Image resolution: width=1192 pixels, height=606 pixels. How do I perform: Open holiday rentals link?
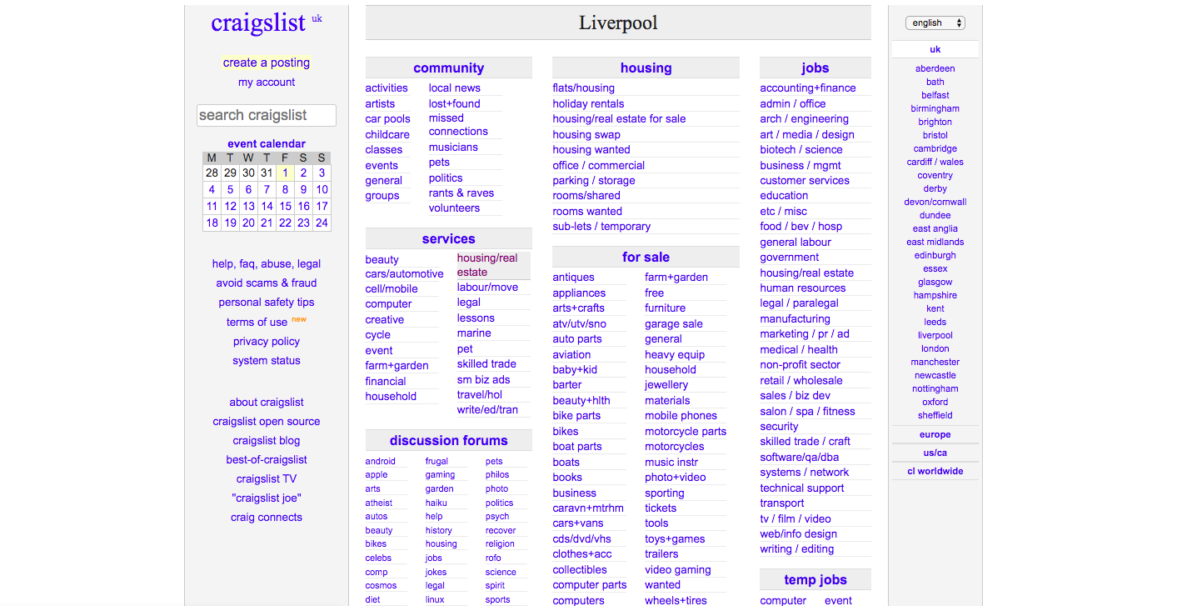point(588,103)
